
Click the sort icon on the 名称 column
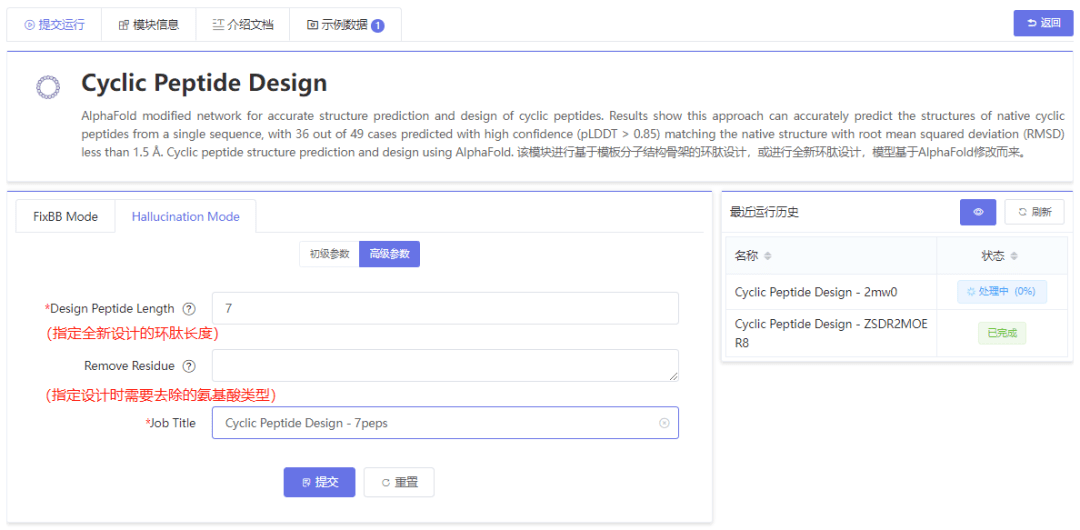(768, 256)
